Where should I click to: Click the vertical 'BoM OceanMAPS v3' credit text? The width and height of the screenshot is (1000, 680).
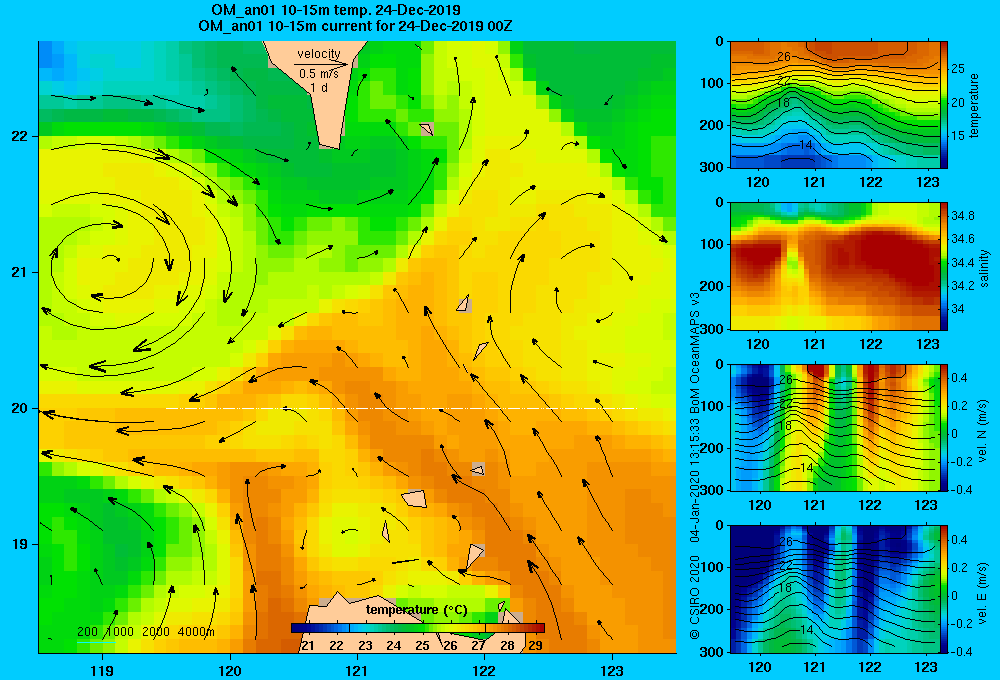coord(695,357)
